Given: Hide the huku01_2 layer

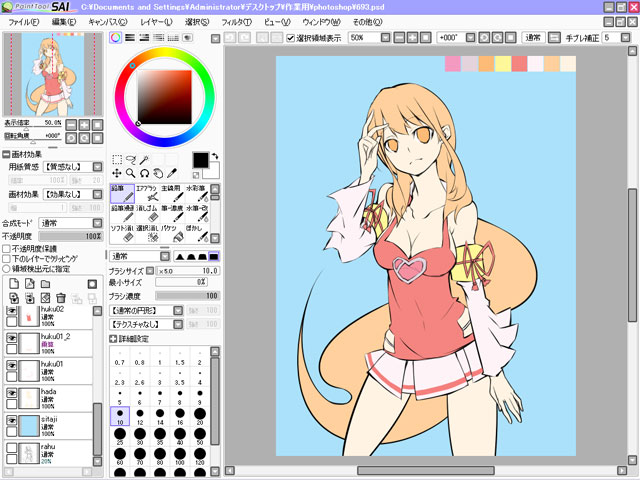Looking at the screenshot, I should pos(11,338).
